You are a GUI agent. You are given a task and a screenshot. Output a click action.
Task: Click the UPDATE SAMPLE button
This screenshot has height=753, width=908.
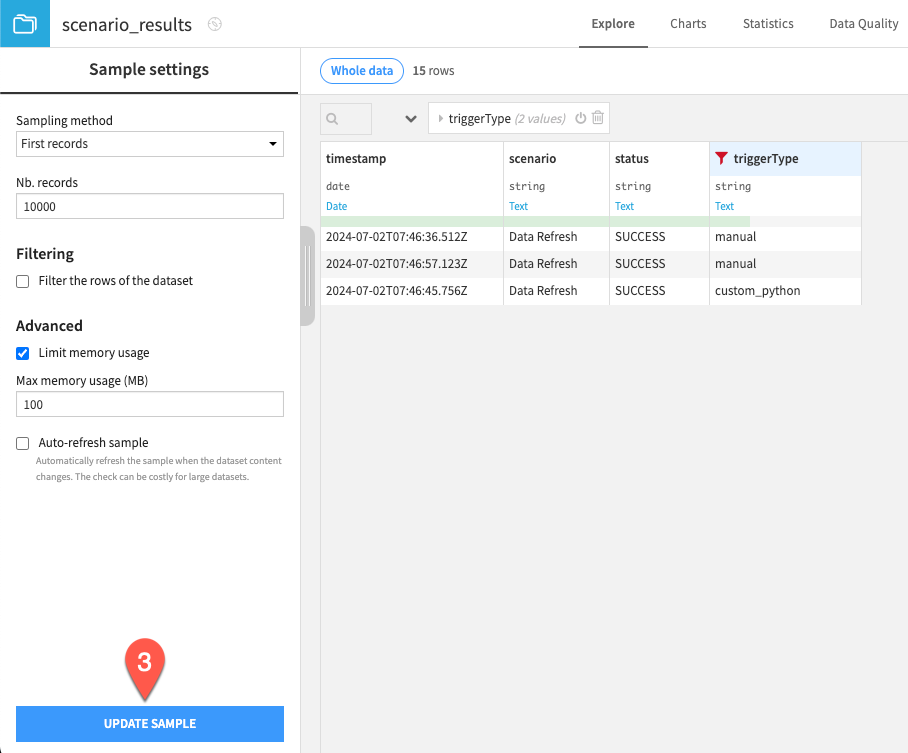click(149, 723)
